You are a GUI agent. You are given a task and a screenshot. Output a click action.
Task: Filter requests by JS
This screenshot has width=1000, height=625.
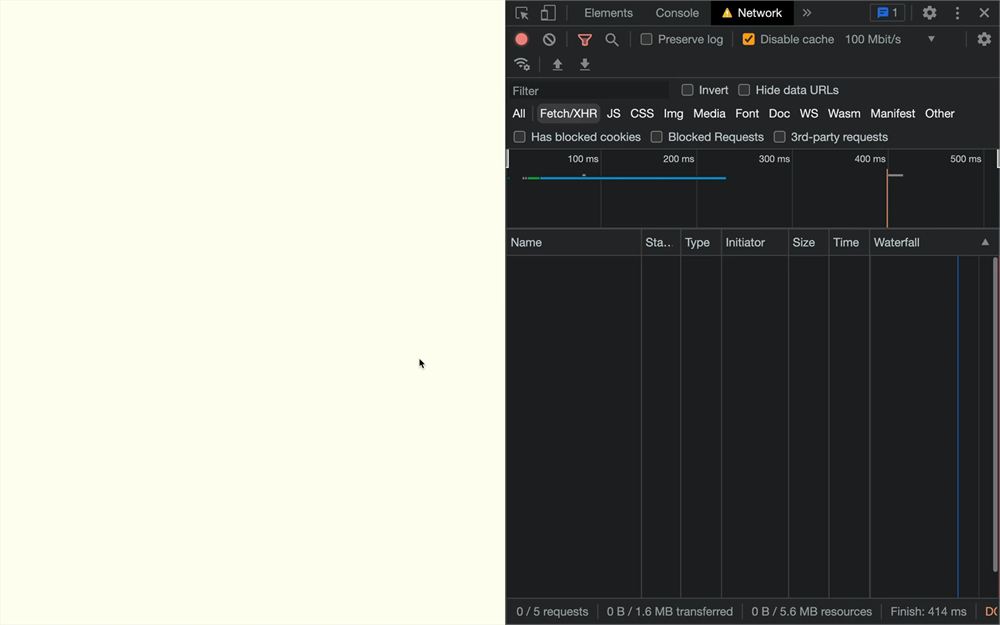pos(614,114)
